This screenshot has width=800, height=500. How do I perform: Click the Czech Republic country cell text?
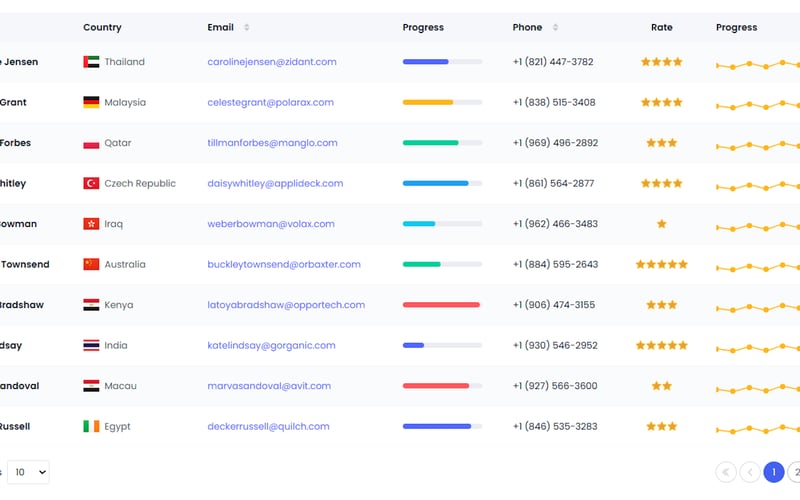pos(140,183)
